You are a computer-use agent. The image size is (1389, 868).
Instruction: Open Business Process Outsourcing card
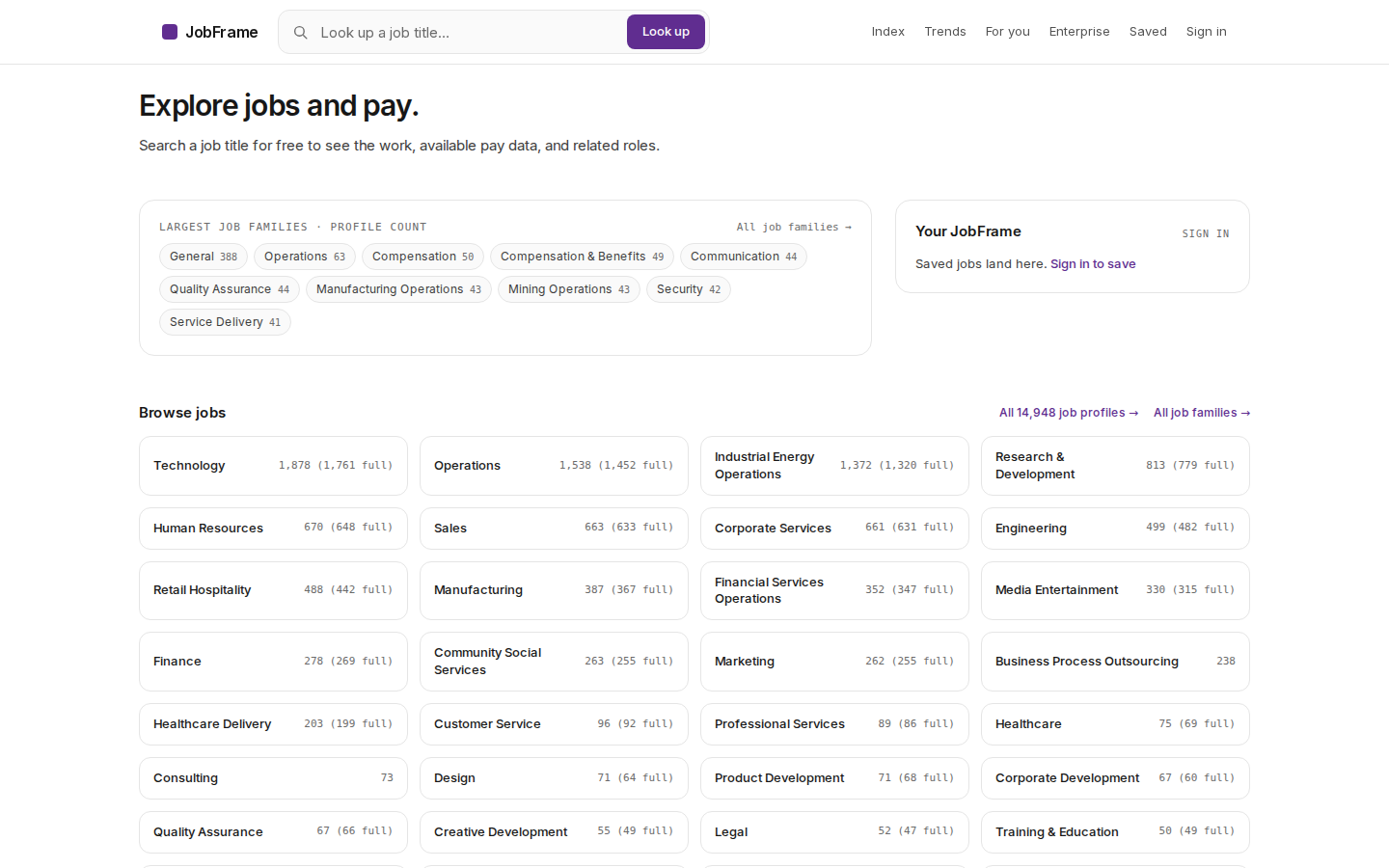coord(1115,662)
